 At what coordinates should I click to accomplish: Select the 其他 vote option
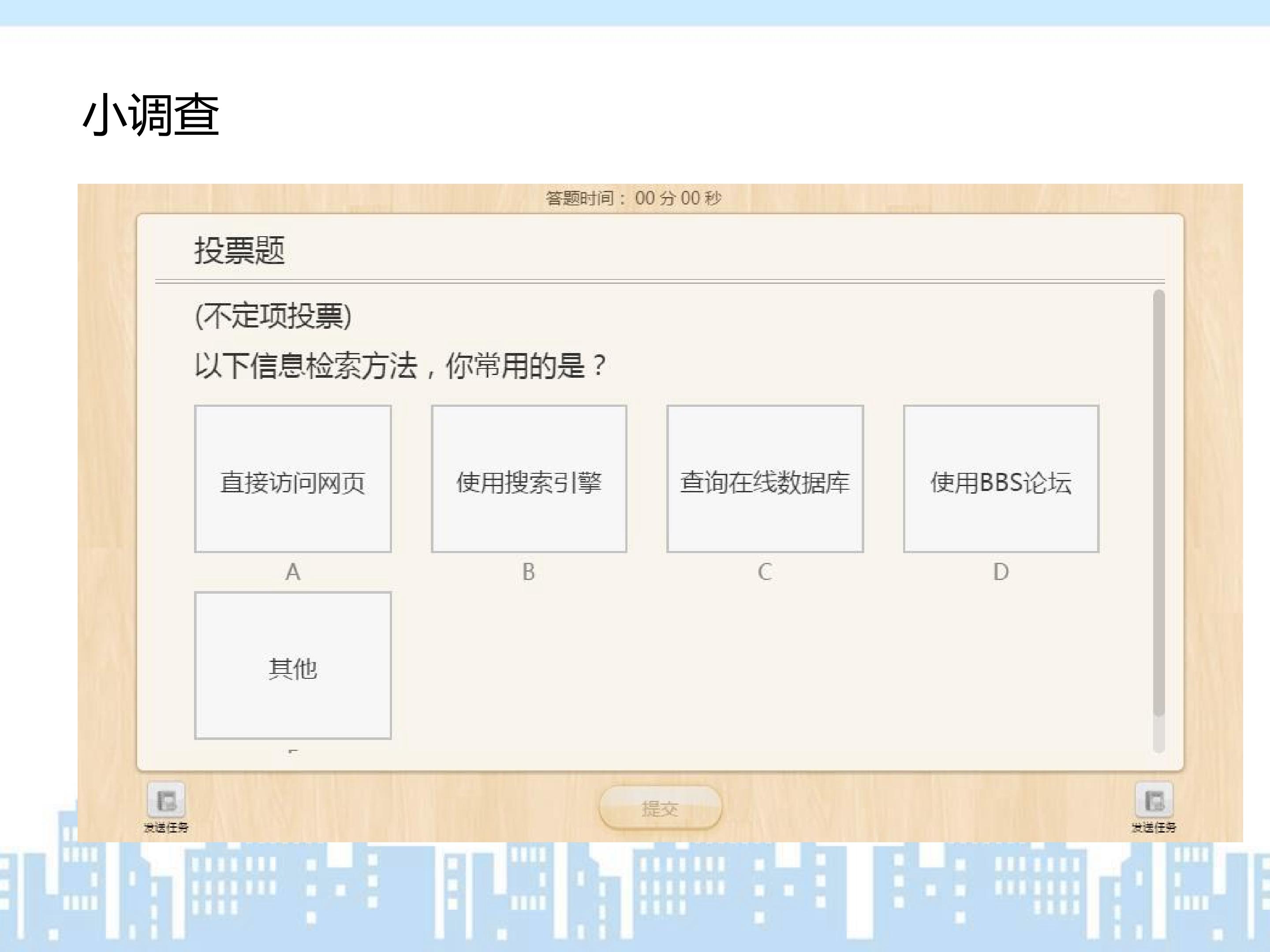[x=293, y=666]
